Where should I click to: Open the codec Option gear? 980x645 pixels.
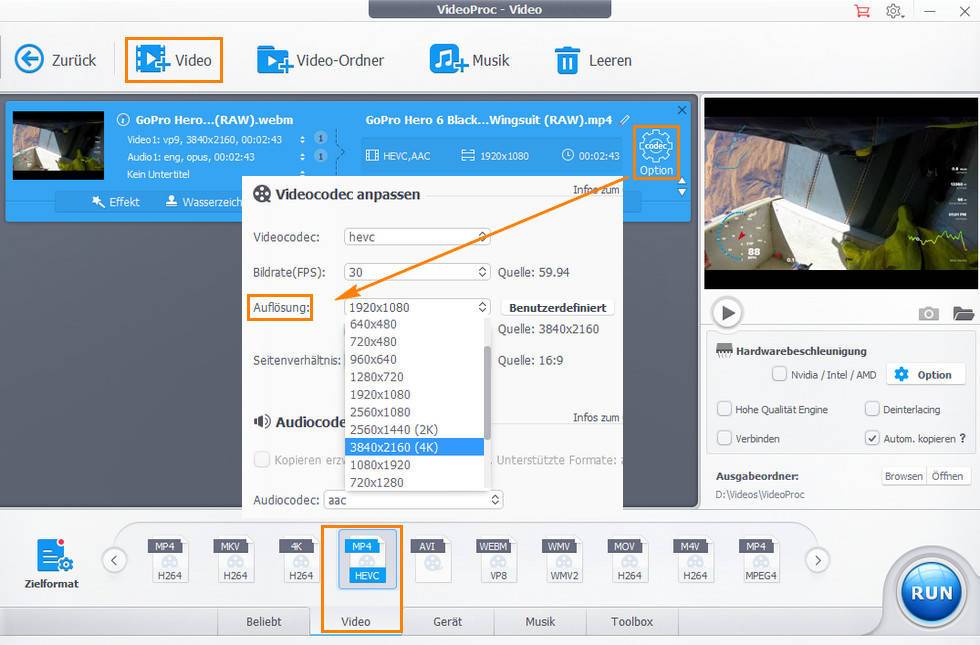click(656, 152)
